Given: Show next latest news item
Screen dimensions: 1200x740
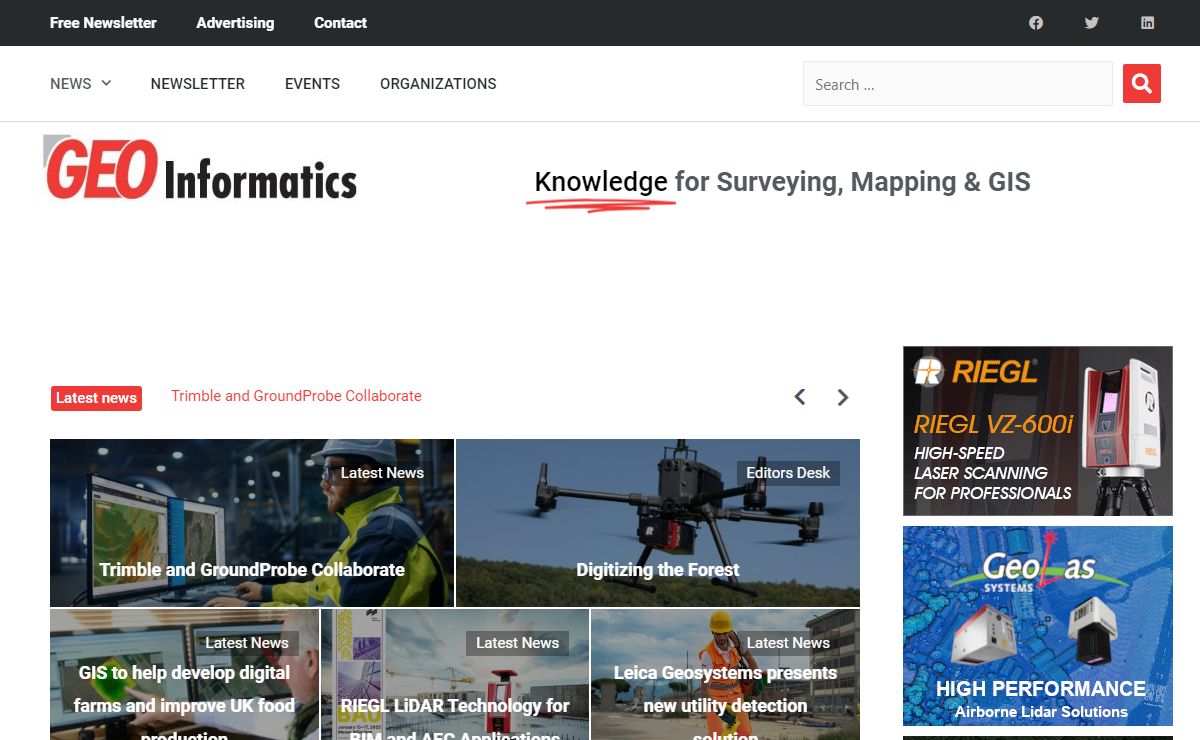Looking at the screenshot, I should click(843, 397).
